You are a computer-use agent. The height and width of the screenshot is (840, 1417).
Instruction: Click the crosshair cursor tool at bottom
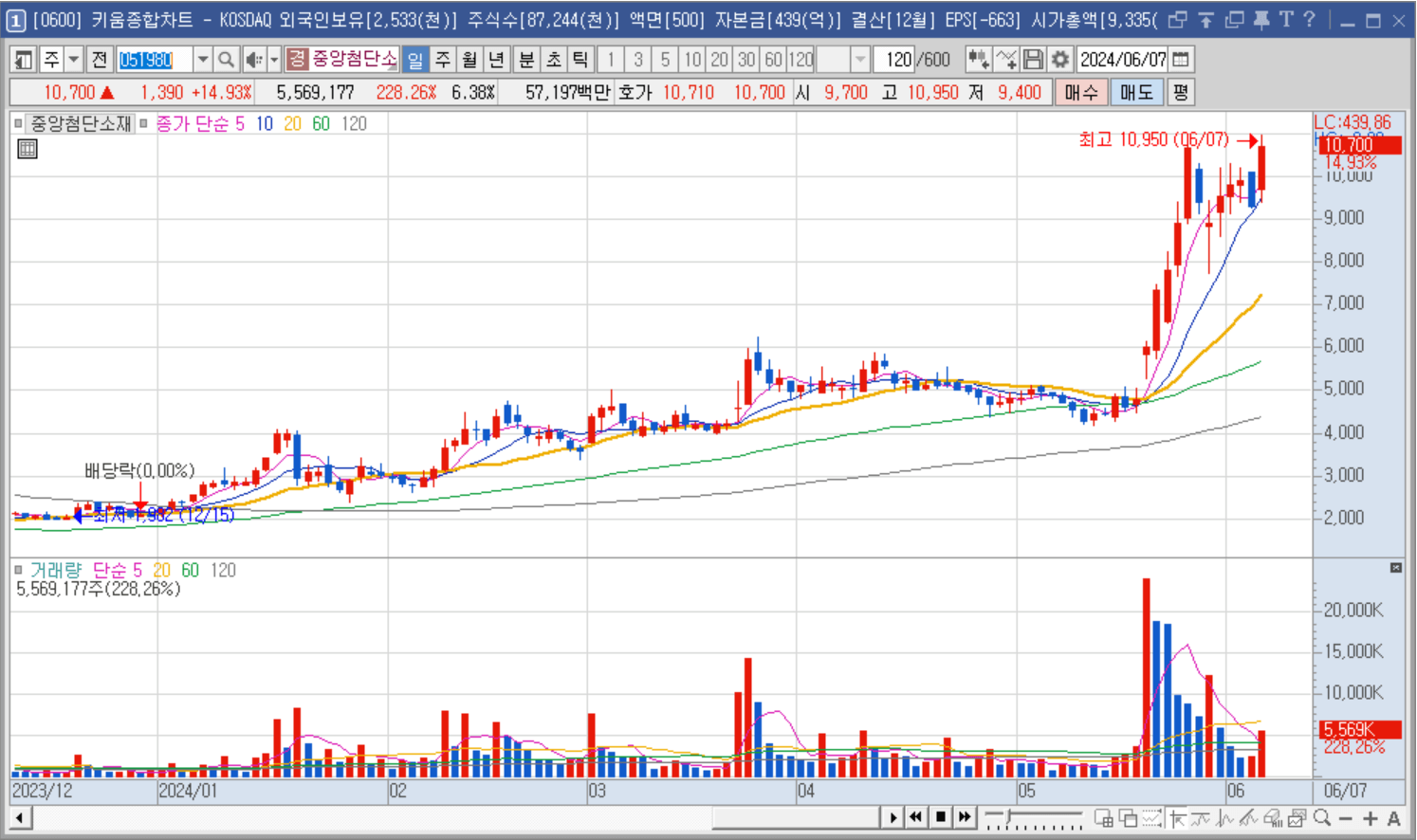pyautogui.click(x=1178, y=818)
